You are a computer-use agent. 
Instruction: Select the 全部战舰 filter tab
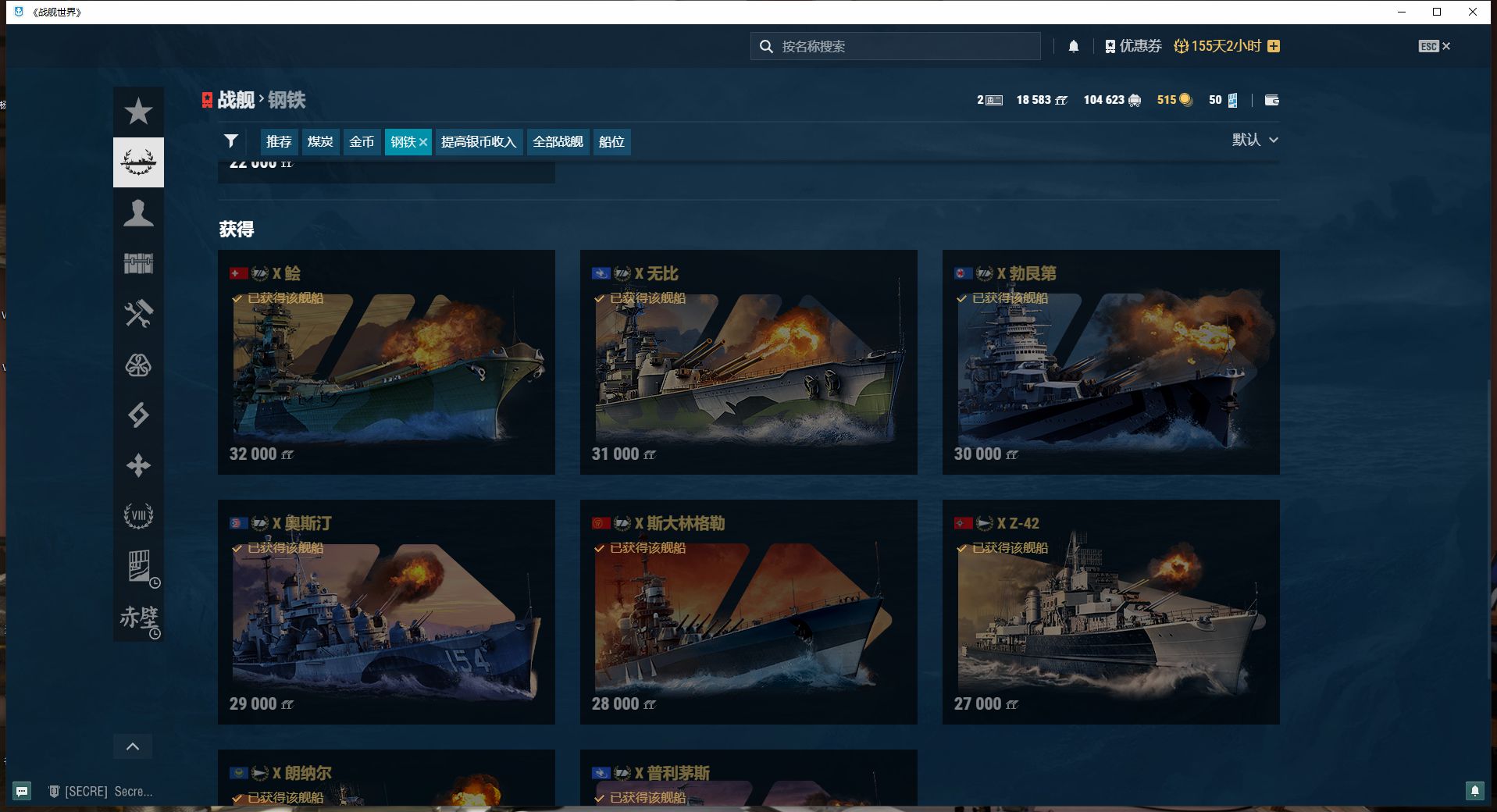pyautogui.click(x=558, y=142)
